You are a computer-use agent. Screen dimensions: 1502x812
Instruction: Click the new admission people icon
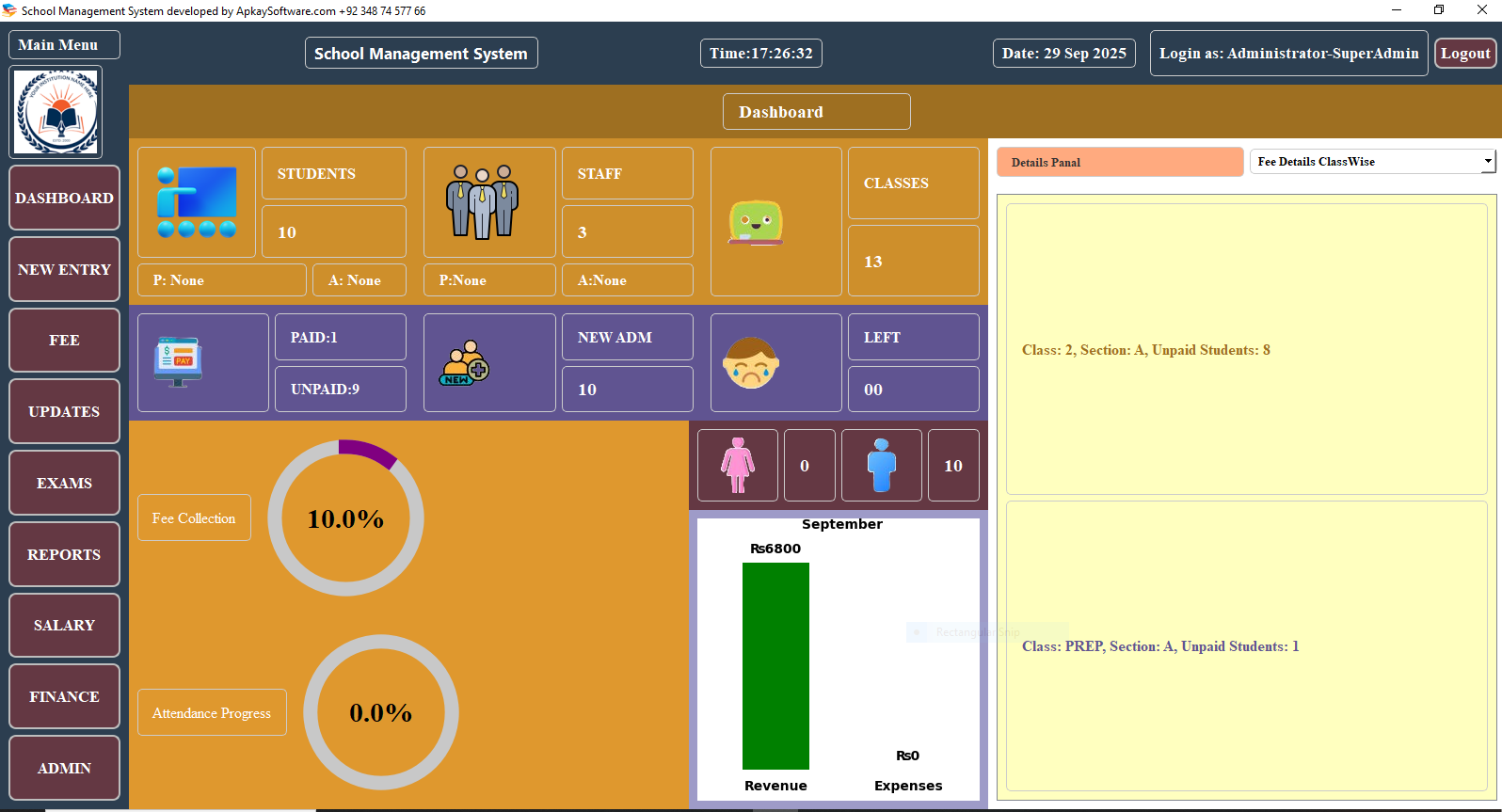click(x=464, y=363)
